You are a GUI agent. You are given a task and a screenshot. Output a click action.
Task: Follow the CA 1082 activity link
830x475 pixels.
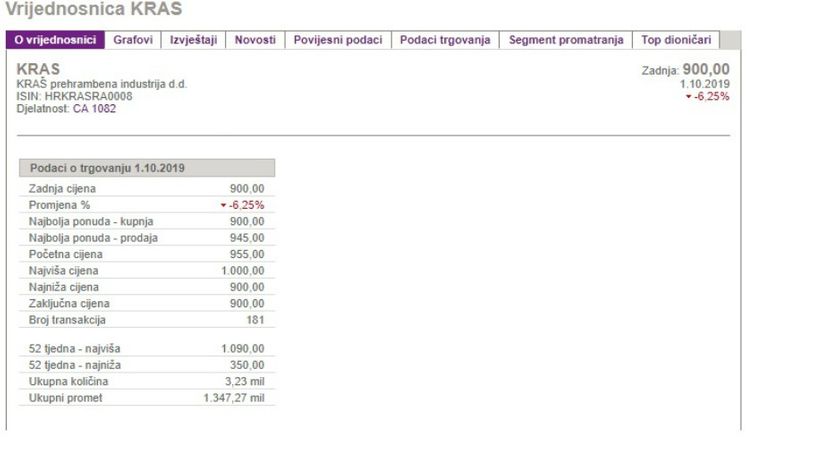(x=94, y=109)
